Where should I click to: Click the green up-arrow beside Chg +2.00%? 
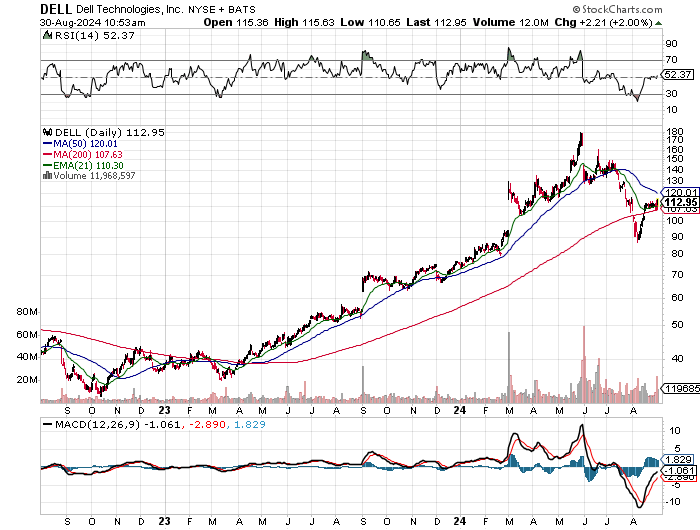(658, 23)
